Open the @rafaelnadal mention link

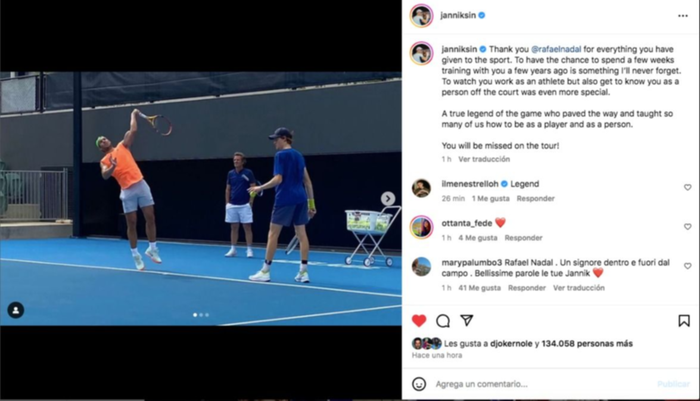coord(556,49)
